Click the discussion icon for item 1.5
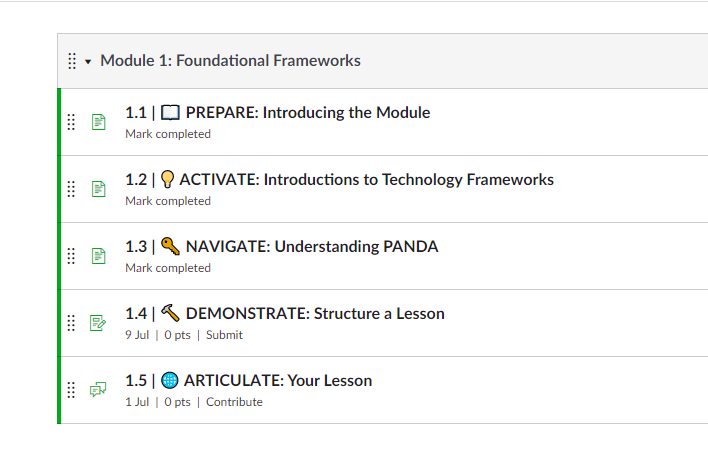Screen dimensions: 708x459 98,389
